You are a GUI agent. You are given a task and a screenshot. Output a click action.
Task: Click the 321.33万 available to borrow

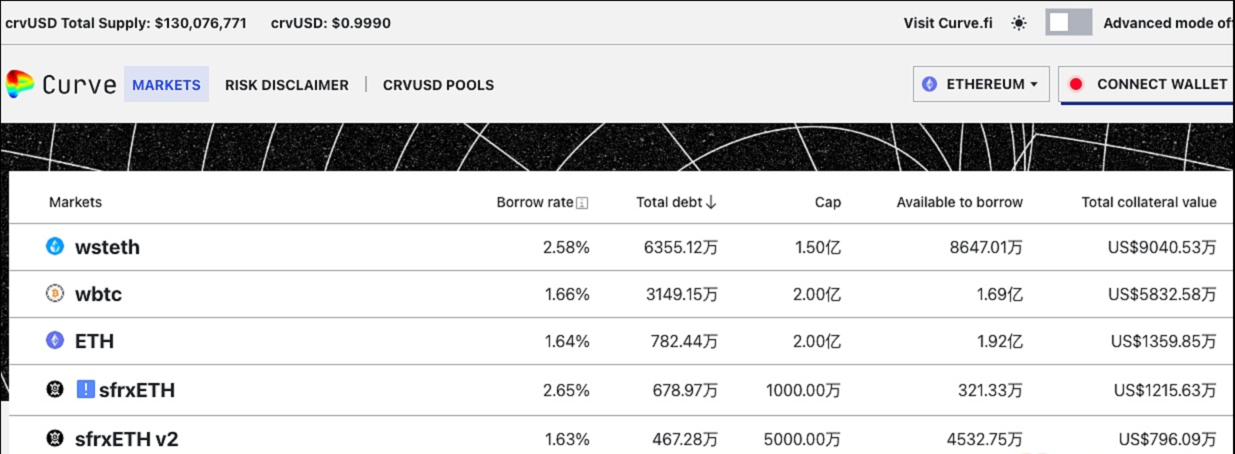pos(991,390)
